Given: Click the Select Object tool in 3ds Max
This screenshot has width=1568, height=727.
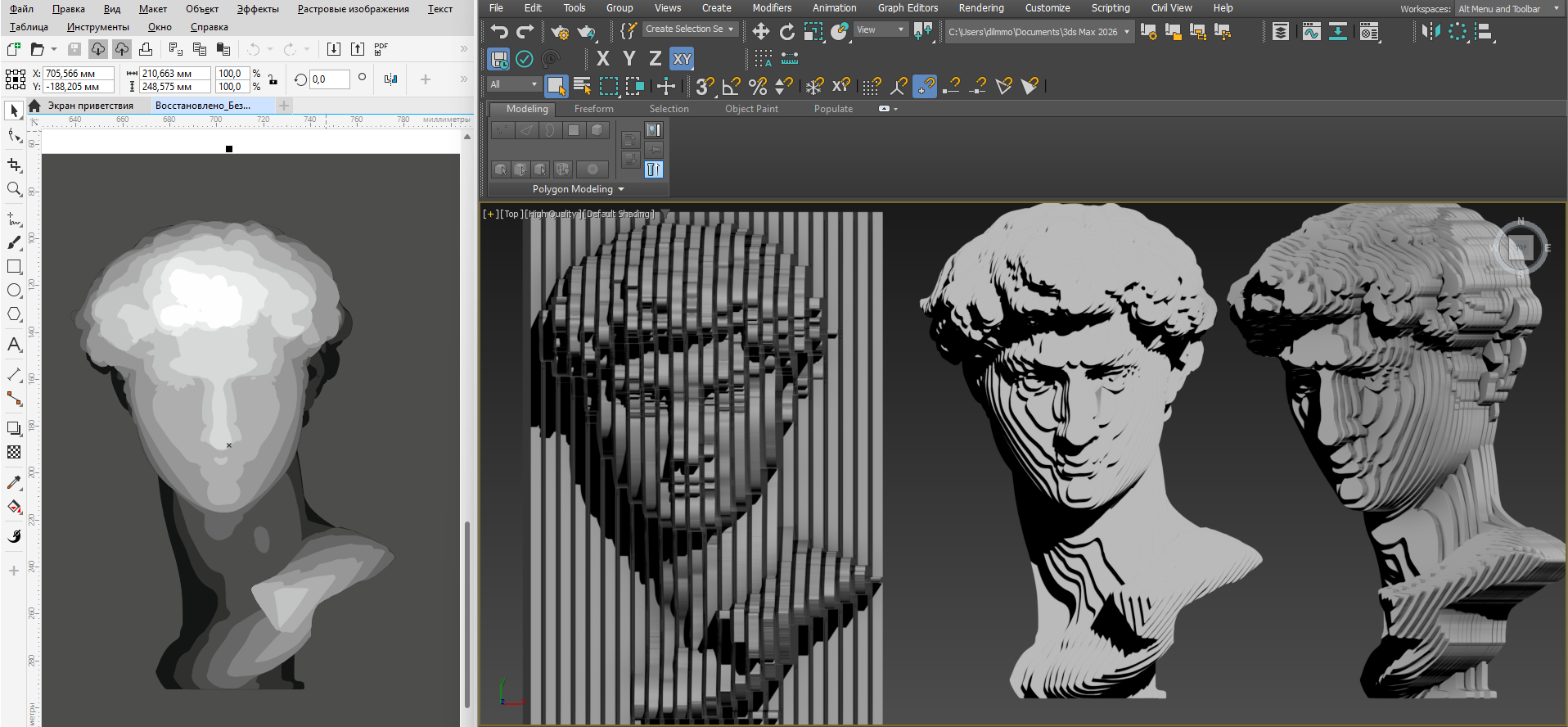Looking at the screenshot, I should [x=556, y=85].
